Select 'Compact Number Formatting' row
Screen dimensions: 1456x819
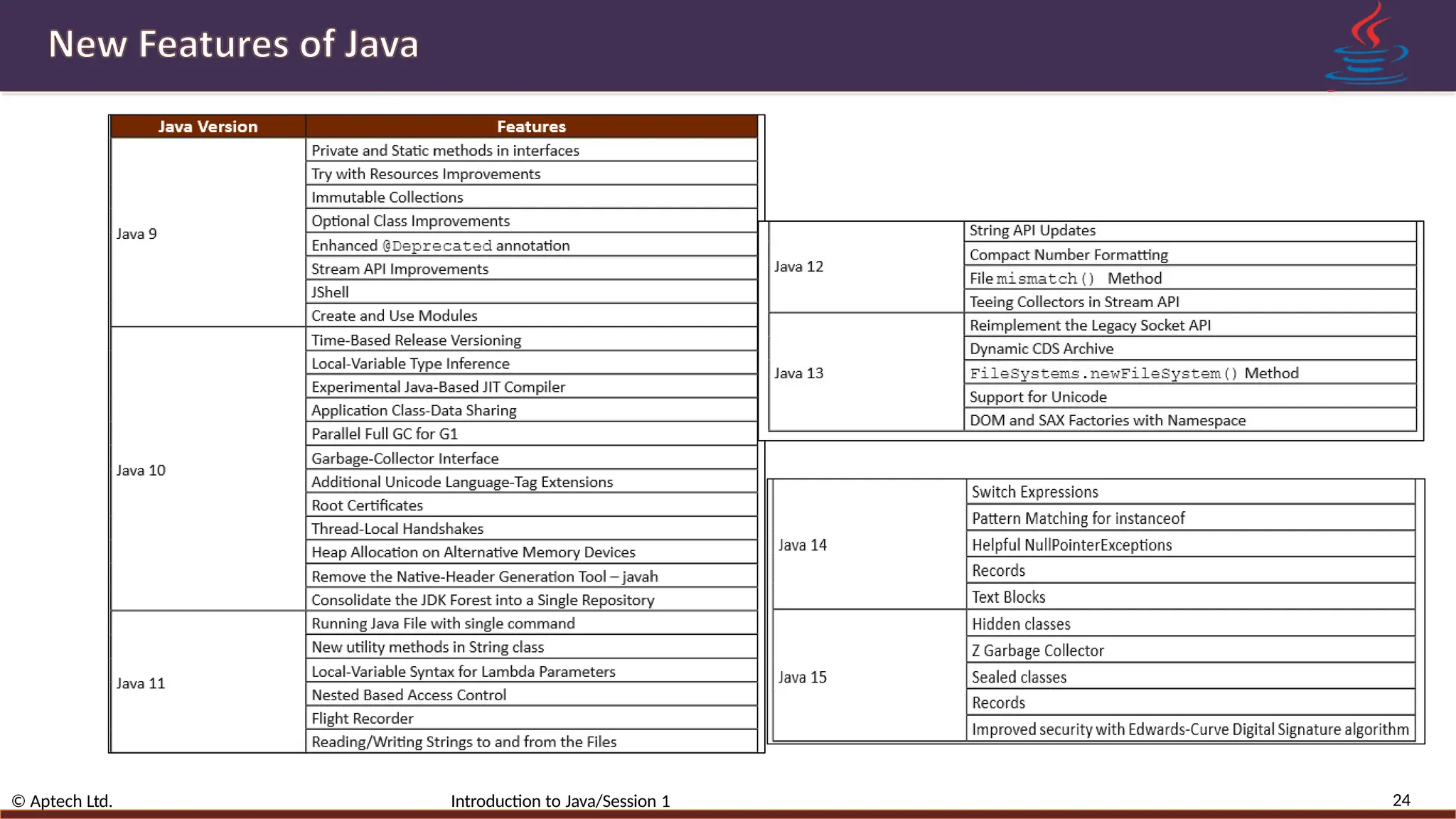[1069, 255]
